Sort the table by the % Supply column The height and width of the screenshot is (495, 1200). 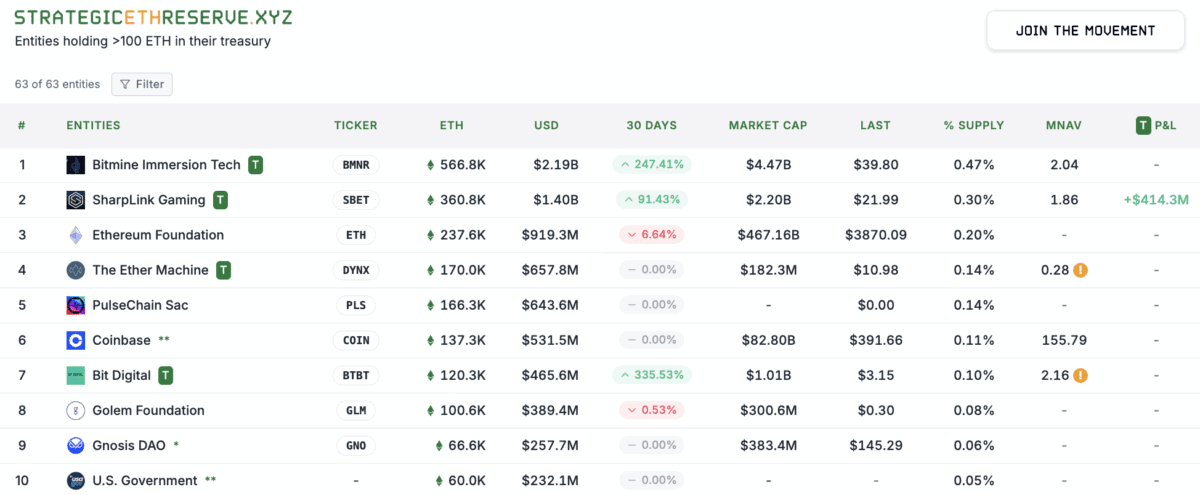pos(973,125)
